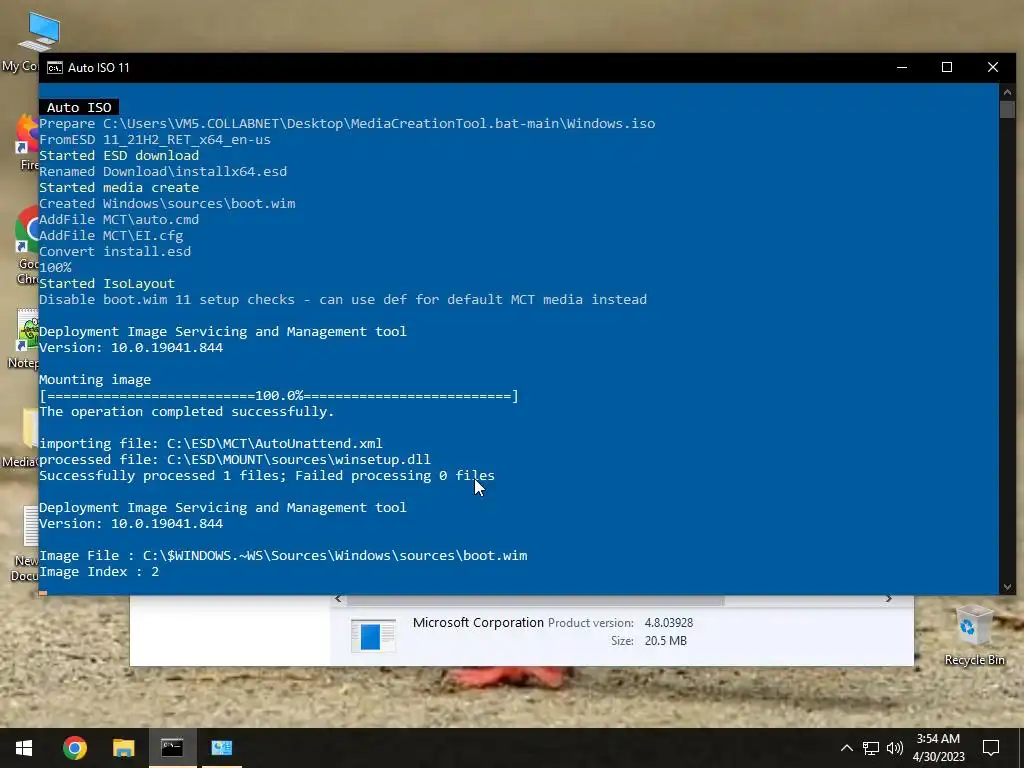Minimize the Auto ISO 11 window
1024x768 pixels.
pos(902,67)
